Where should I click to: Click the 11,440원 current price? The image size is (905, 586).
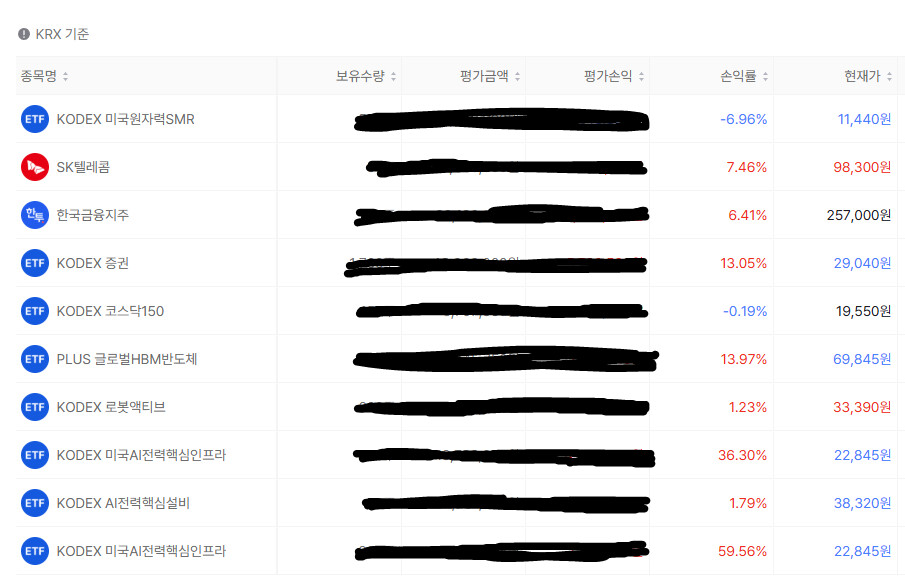pyautogui.click(x=864, y=119)
